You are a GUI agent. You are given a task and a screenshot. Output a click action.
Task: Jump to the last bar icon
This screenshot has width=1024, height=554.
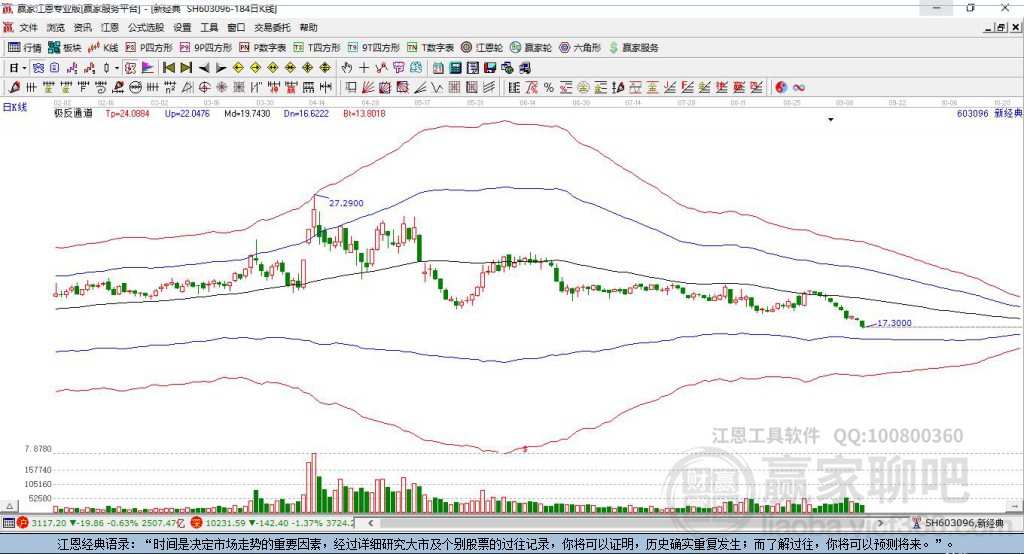tap(186, 68)
